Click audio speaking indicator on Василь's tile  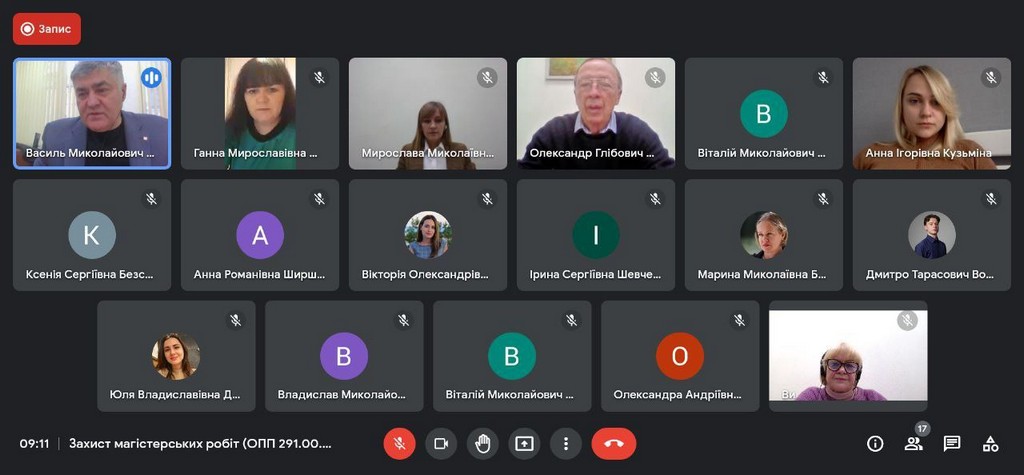pyautogui.click(x=151, y=77)
